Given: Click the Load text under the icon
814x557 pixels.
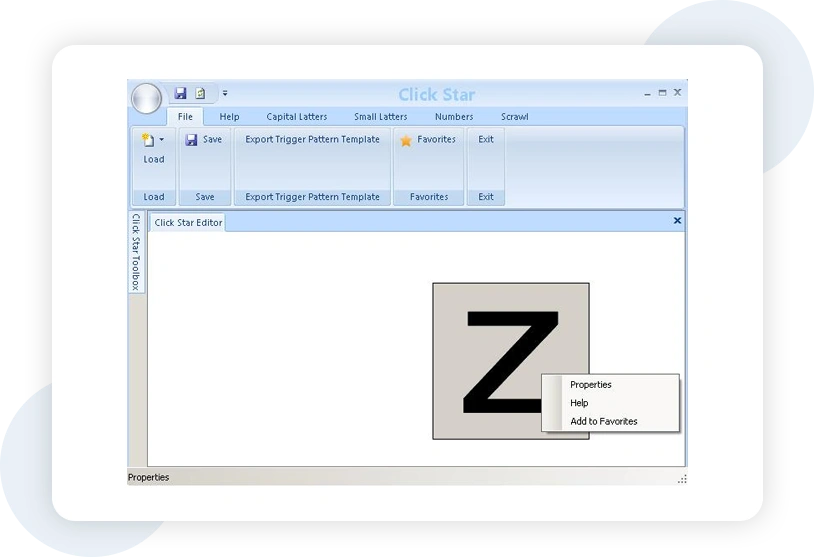Looking at the screenshot, I should pyautogui.click(x=154, y=159).
